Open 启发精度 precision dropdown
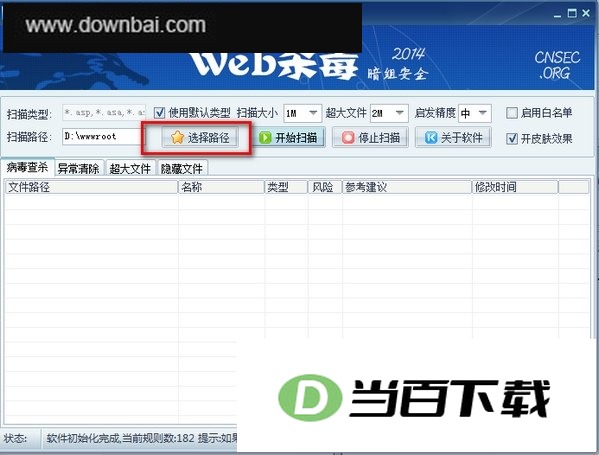 pos(474,113)
